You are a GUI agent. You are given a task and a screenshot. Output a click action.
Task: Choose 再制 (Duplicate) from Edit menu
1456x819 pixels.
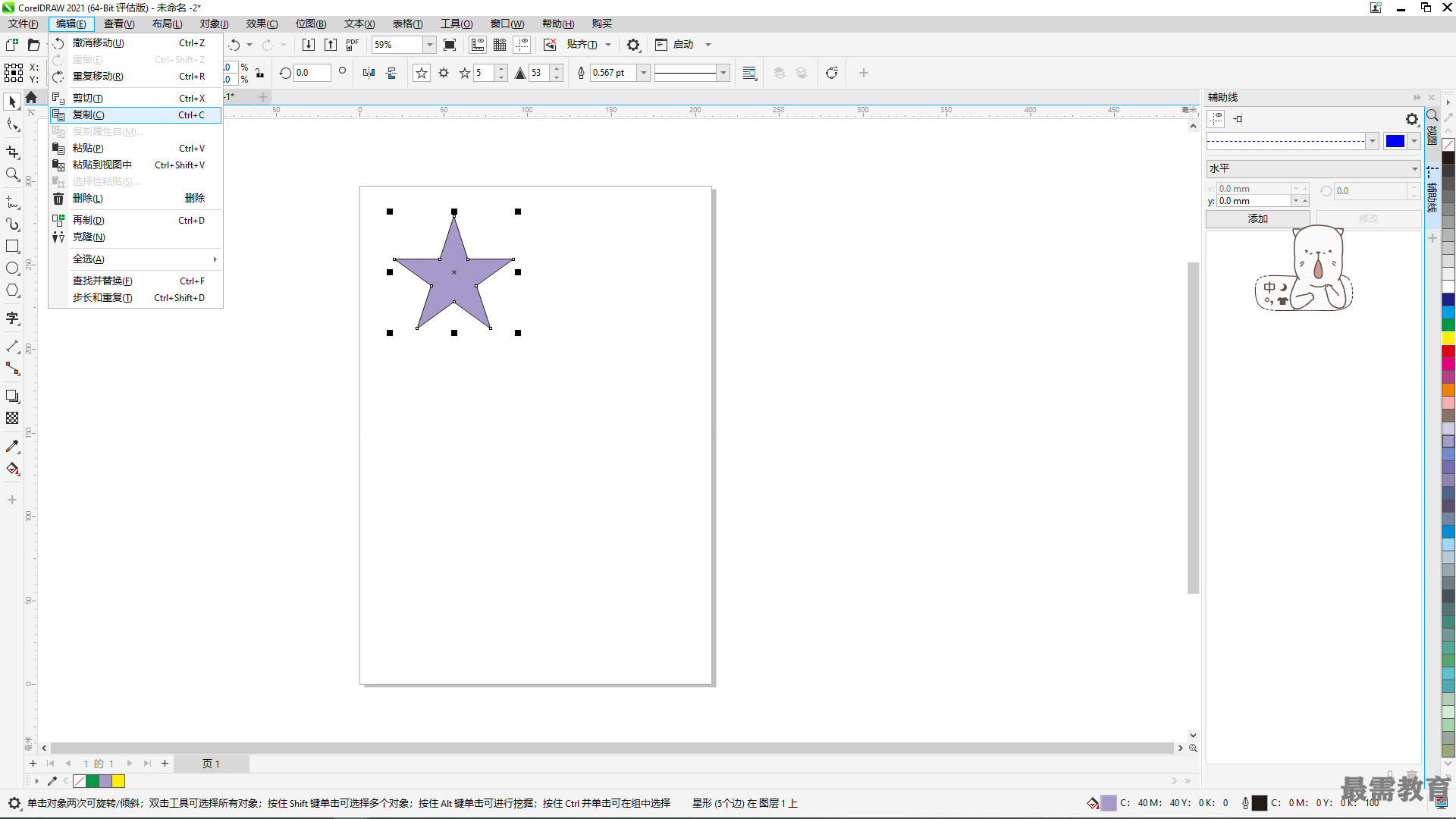(x=136, y=221)
